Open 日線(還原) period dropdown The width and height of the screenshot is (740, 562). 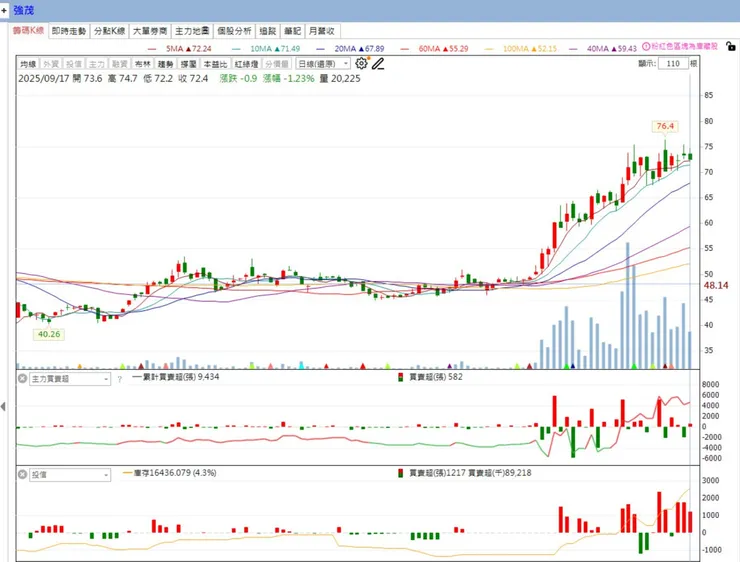(x=323, y=63)
